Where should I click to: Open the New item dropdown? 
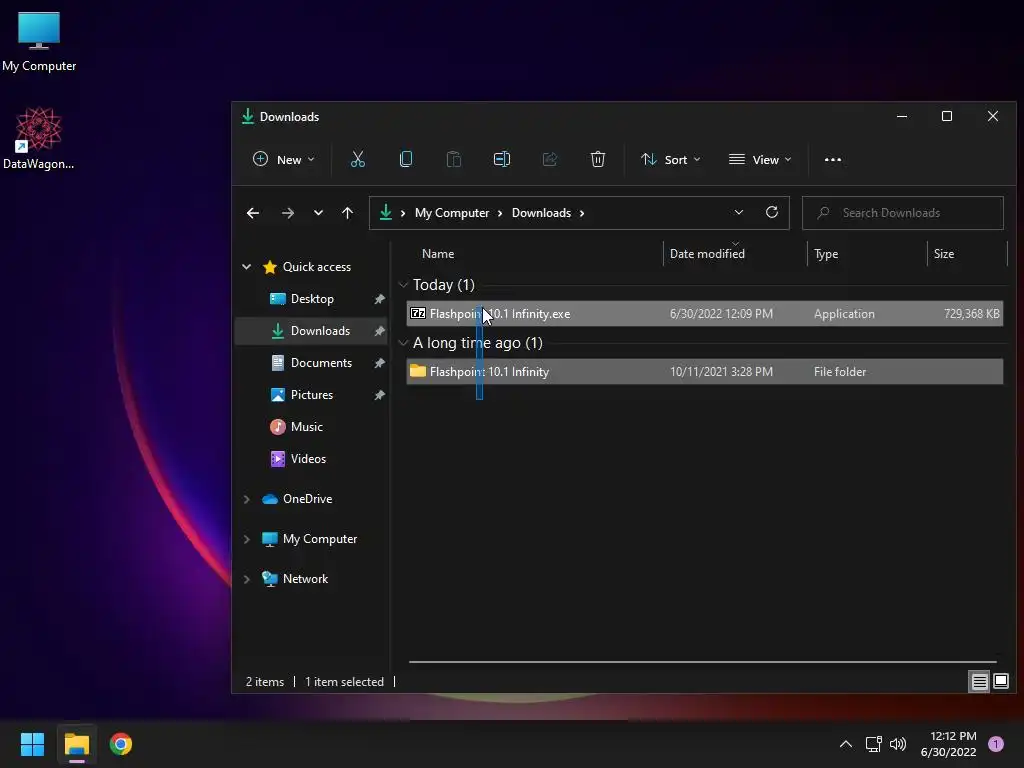pyautogui.click(x=283, y=159)
